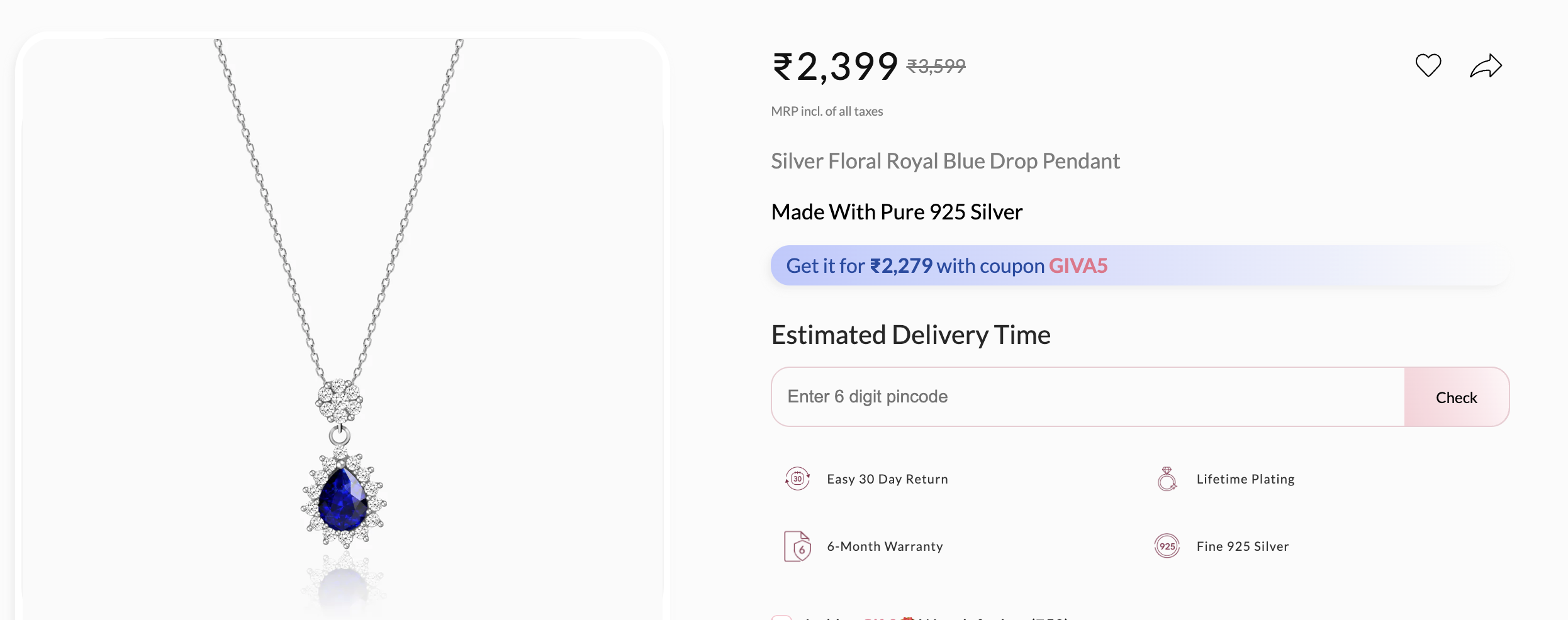Screen dimensions: 1568x620
Task: Click the coupon offer banner's ₹2,279 price
Action: (901, 266)
